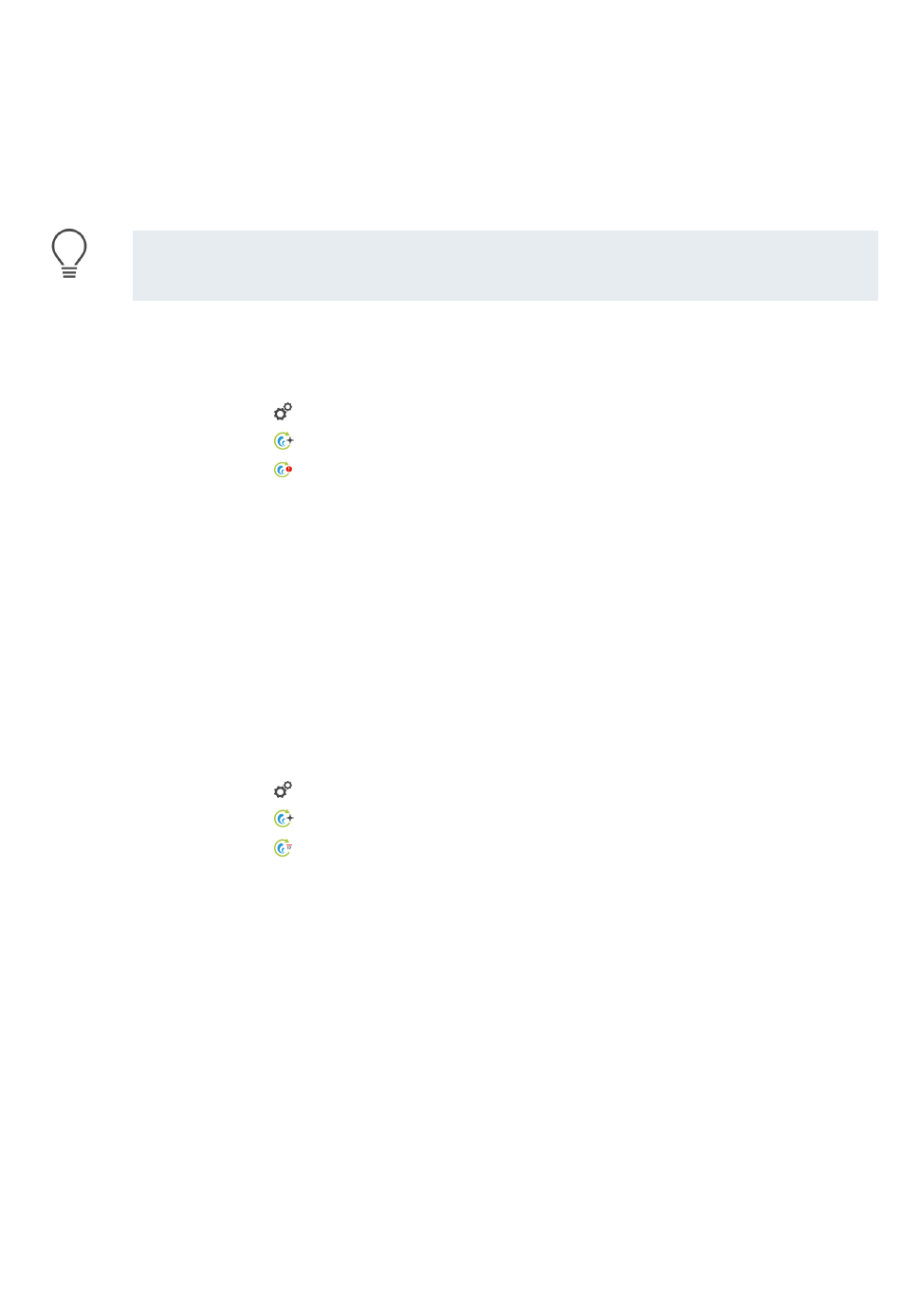901x1316 pixels.
Task: Click the refresh icon with red exclamation badge
Action: pos(283,470)
